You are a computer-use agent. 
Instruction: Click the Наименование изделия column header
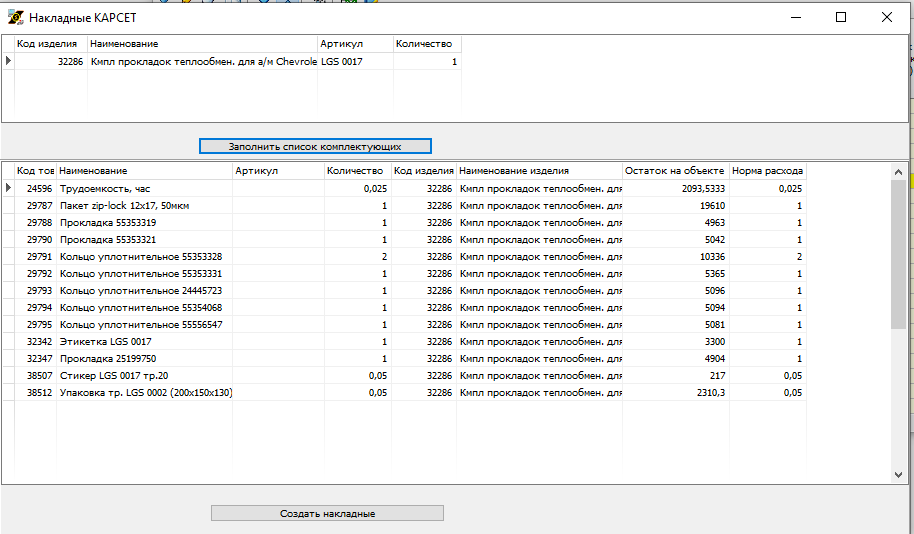(539, 171)
